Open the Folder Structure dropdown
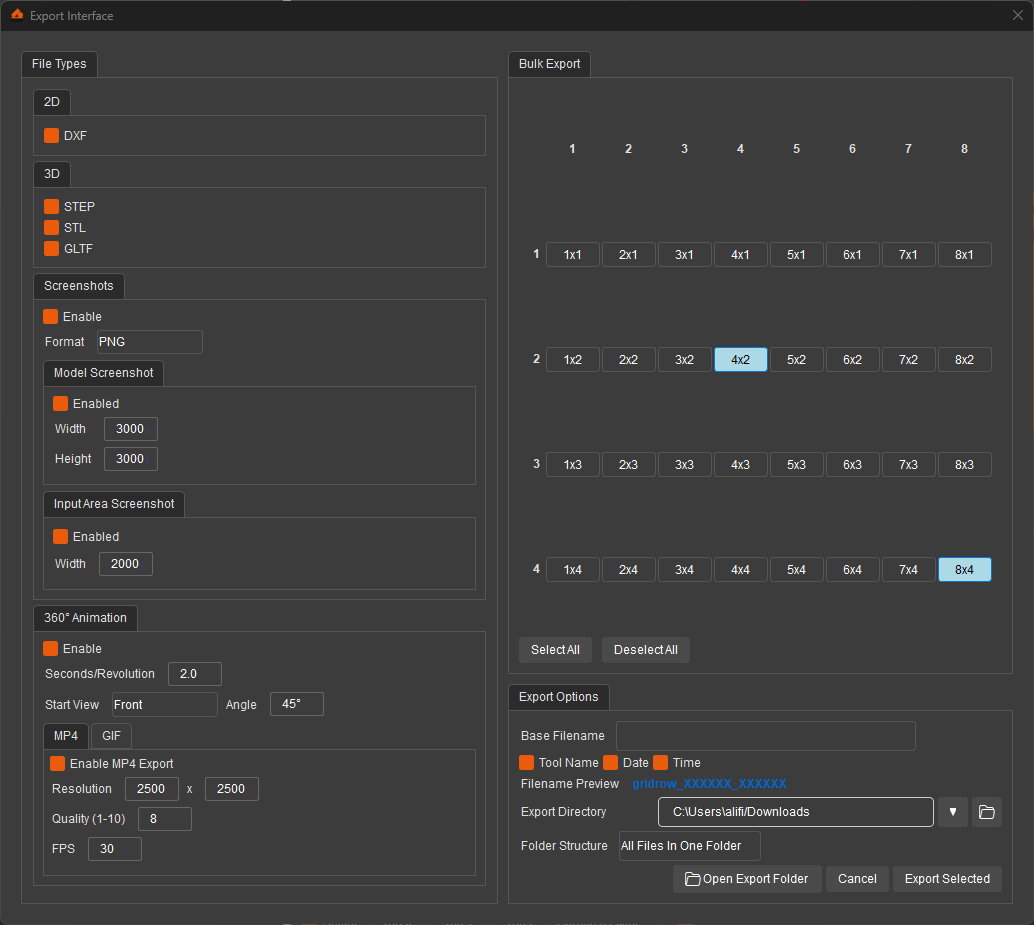Screen dimensions: 1034x925 coord(689,846)
